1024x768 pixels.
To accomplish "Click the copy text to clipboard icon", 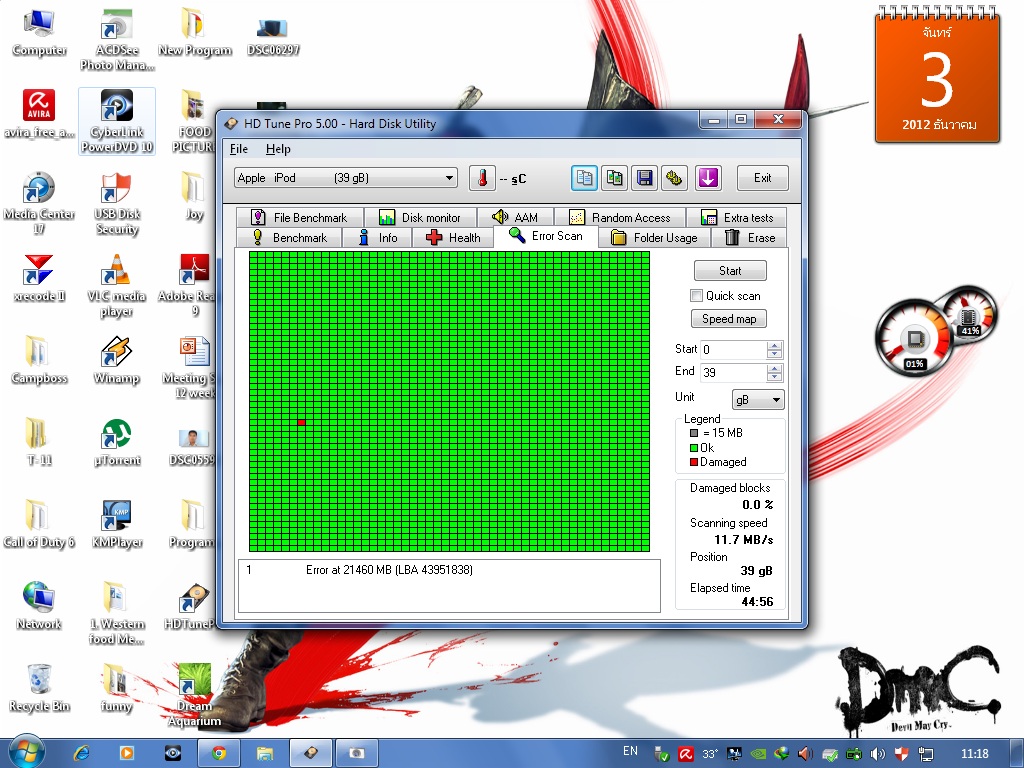I will (585, 178).
